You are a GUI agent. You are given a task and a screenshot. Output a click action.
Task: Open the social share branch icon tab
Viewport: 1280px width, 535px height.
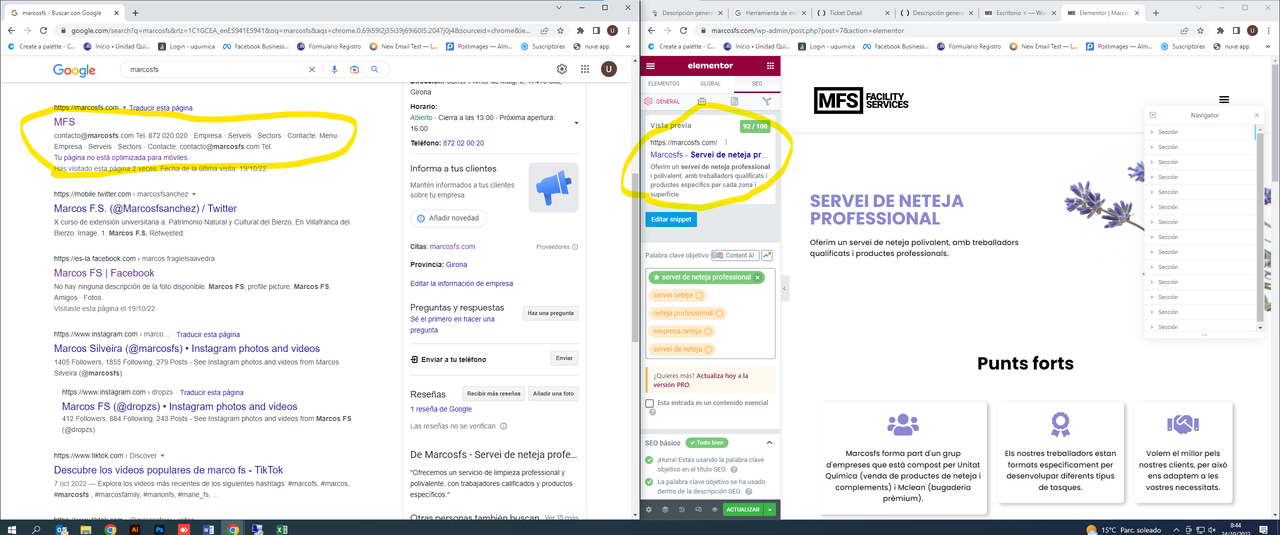pos(767,101)
